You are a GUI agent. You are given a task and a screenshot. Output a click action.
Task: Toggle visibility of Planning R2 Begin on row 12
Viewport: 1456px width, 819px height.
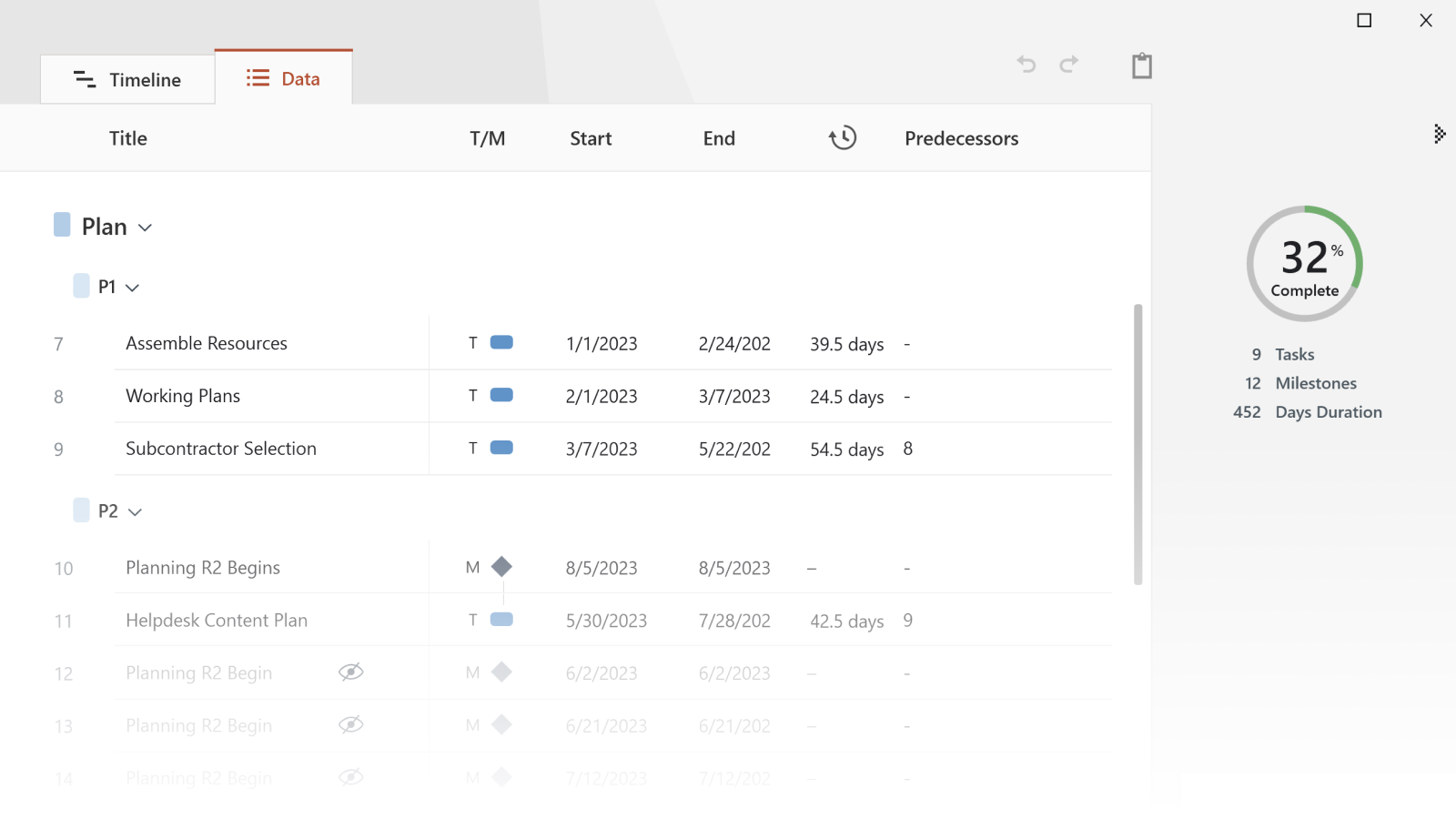coord(351,672)
